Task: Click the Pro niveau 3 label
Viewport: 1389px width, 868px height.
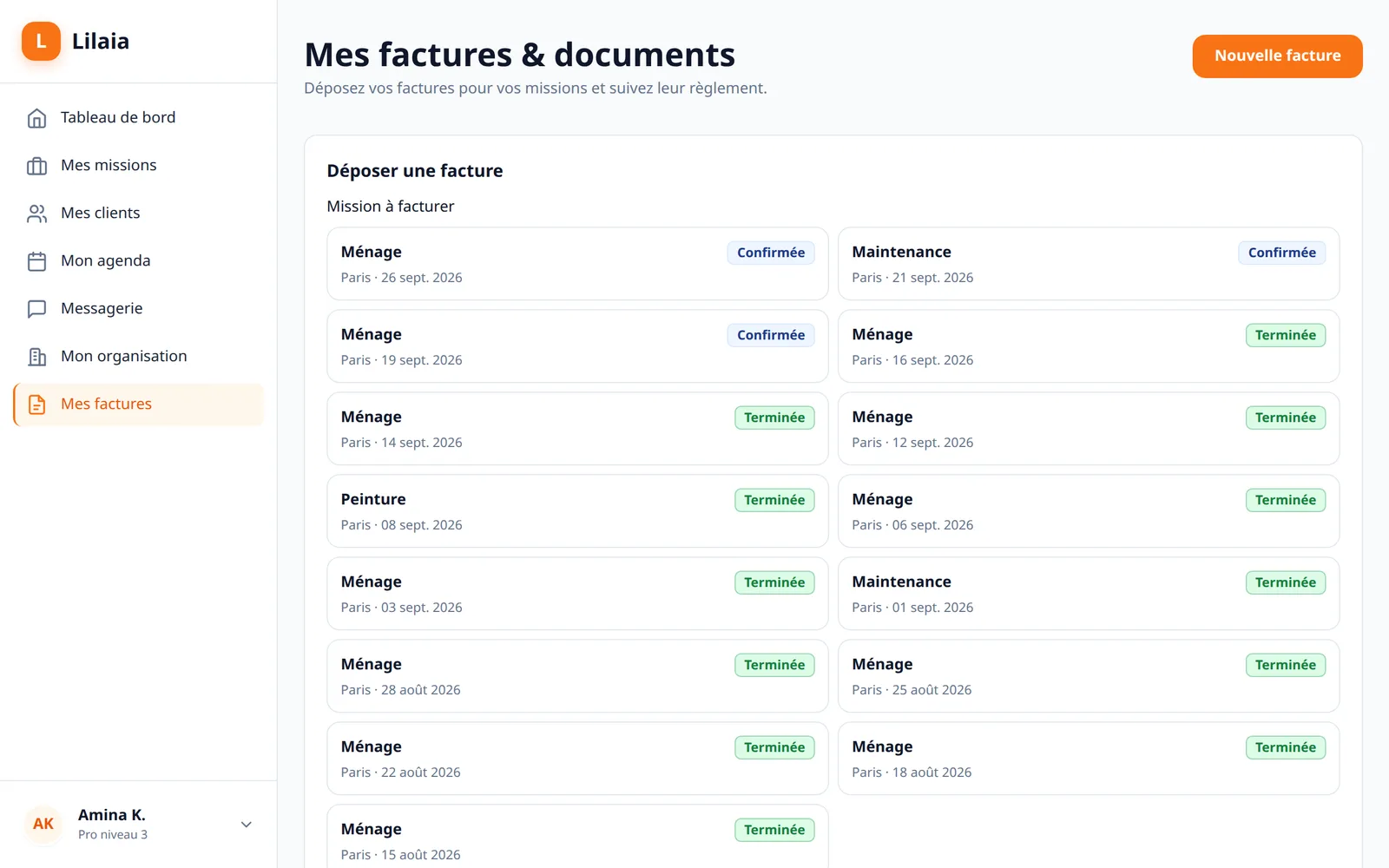Action: pyautogui.click(x=113, y=835)
